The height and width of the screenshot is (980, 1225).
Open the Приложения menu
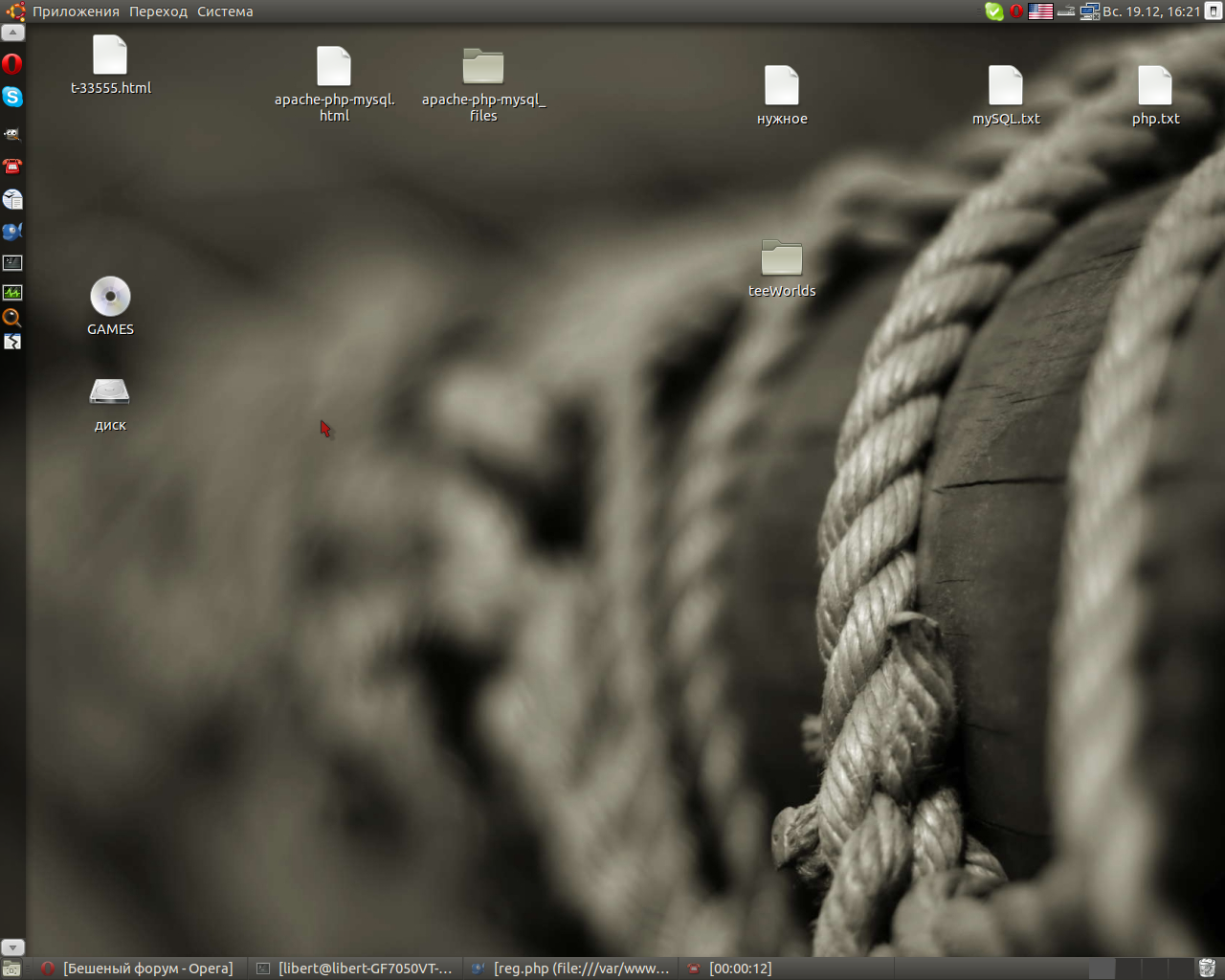76,11
